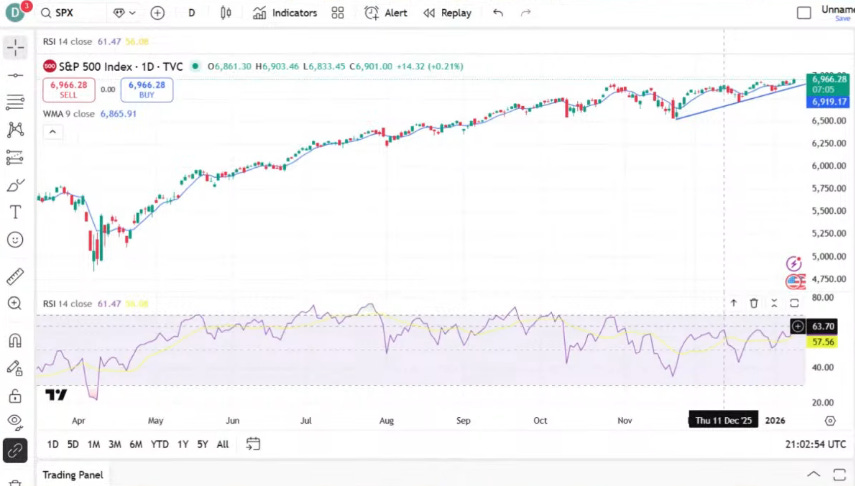Select the Text annotation tool

point(15,212)
